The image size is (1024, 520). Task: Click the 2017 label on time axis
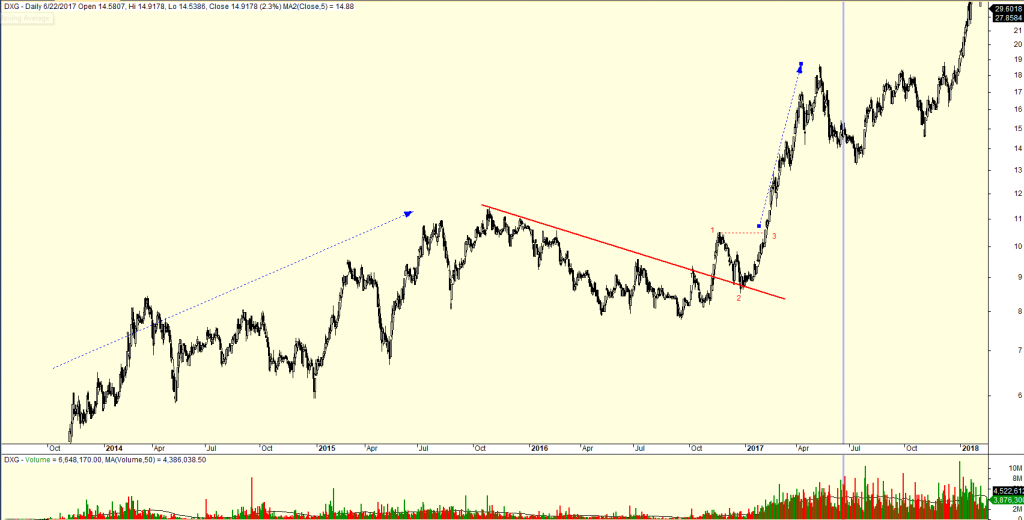754,449
